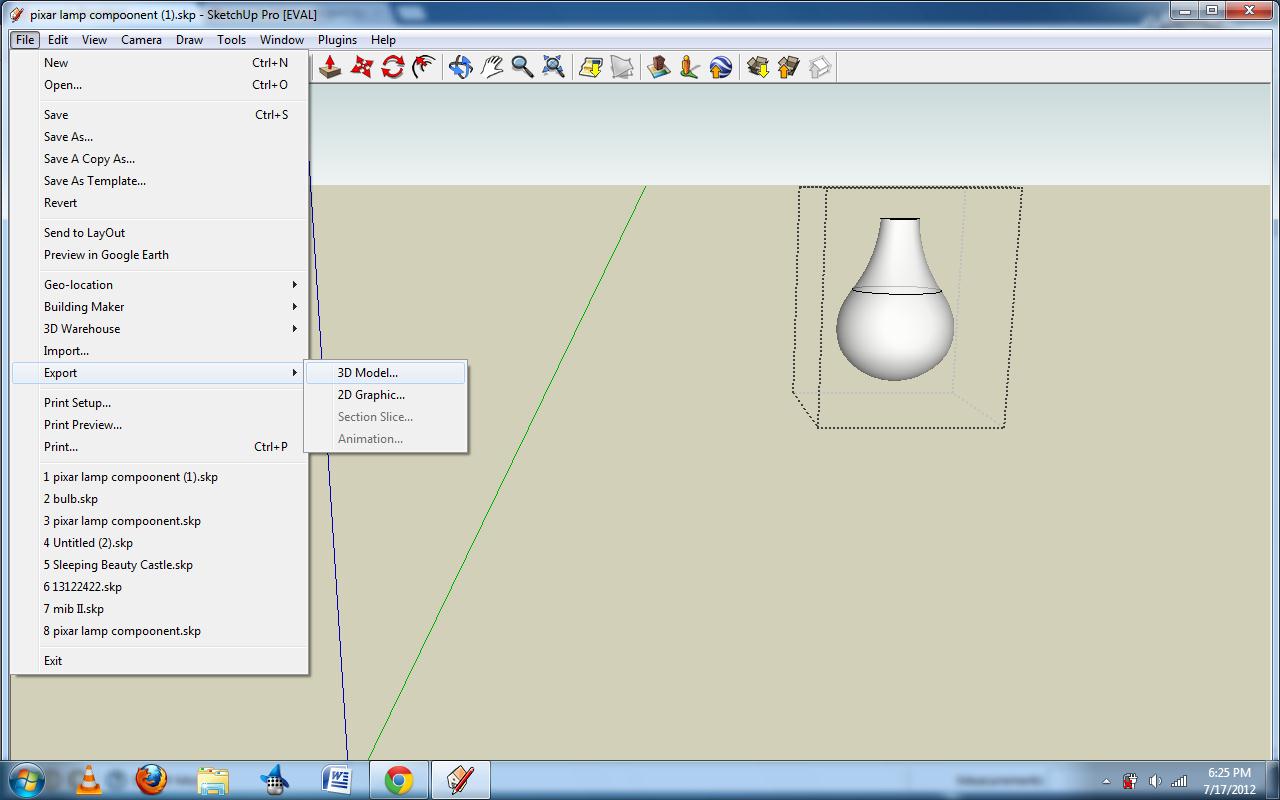This screenshot has width=1280, height=800.
Task: Open recent file 4 Untitled (2).skp
Action: tap(160, 543)
